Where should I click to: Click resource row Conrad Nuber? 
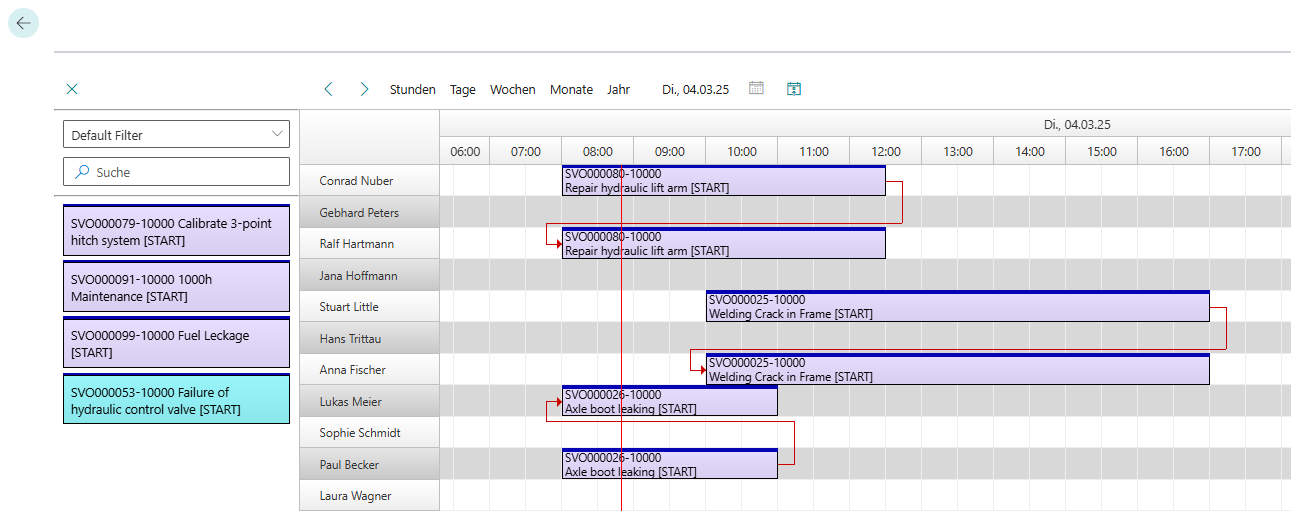[x=369, y=181]
